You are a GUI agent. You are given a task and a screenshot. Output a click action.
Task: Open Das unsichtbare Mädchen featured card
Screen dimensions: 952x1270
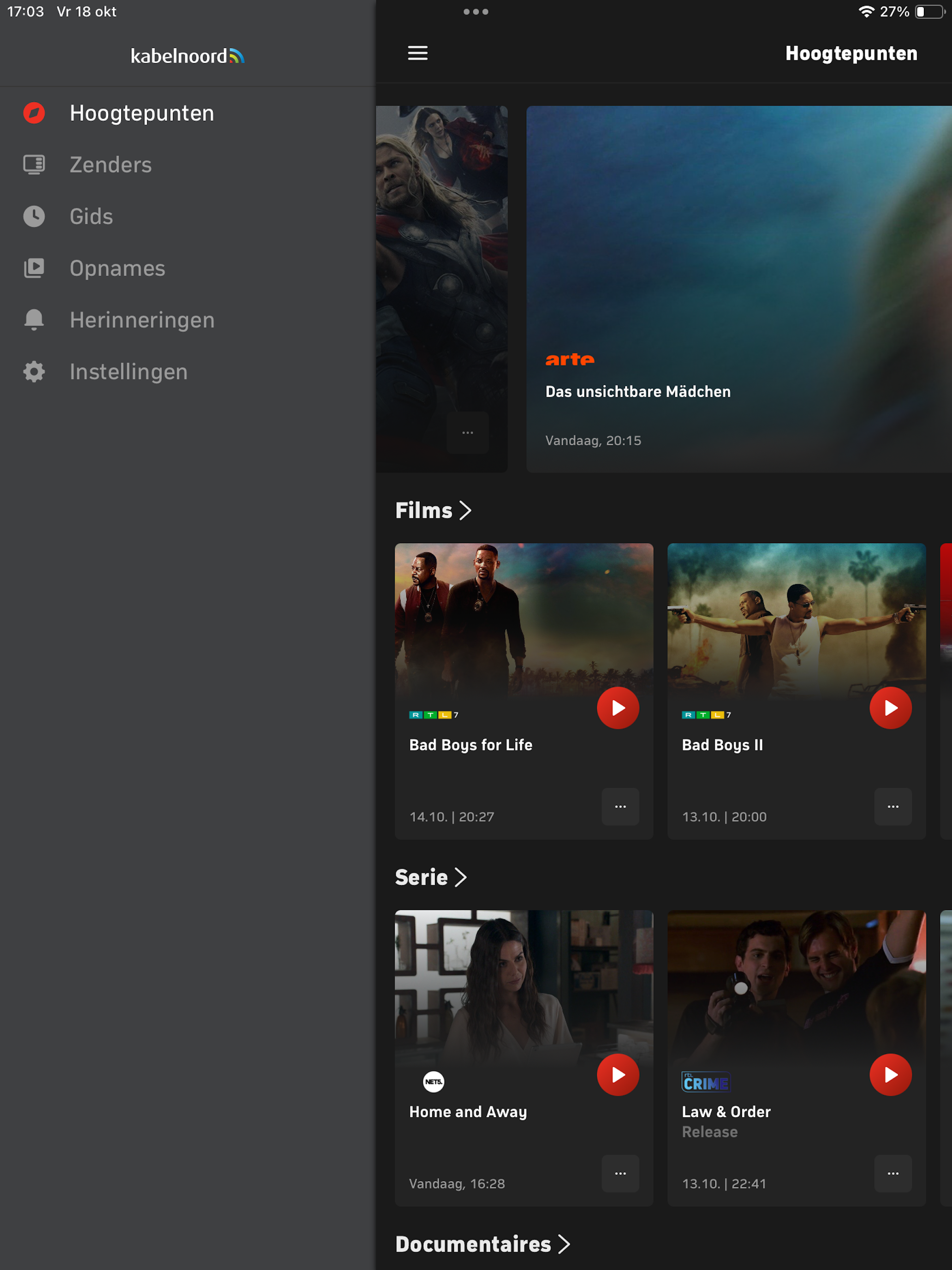point(739,289)
